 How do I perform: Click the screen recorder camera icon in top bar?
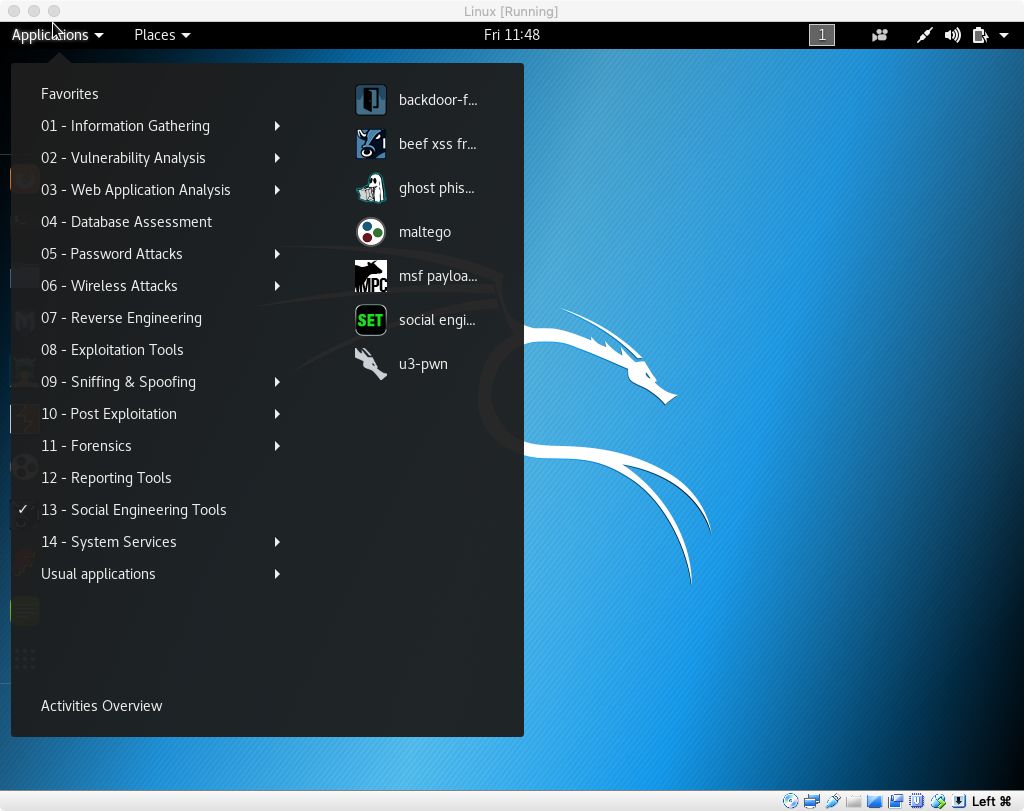[x=880, y=35]
